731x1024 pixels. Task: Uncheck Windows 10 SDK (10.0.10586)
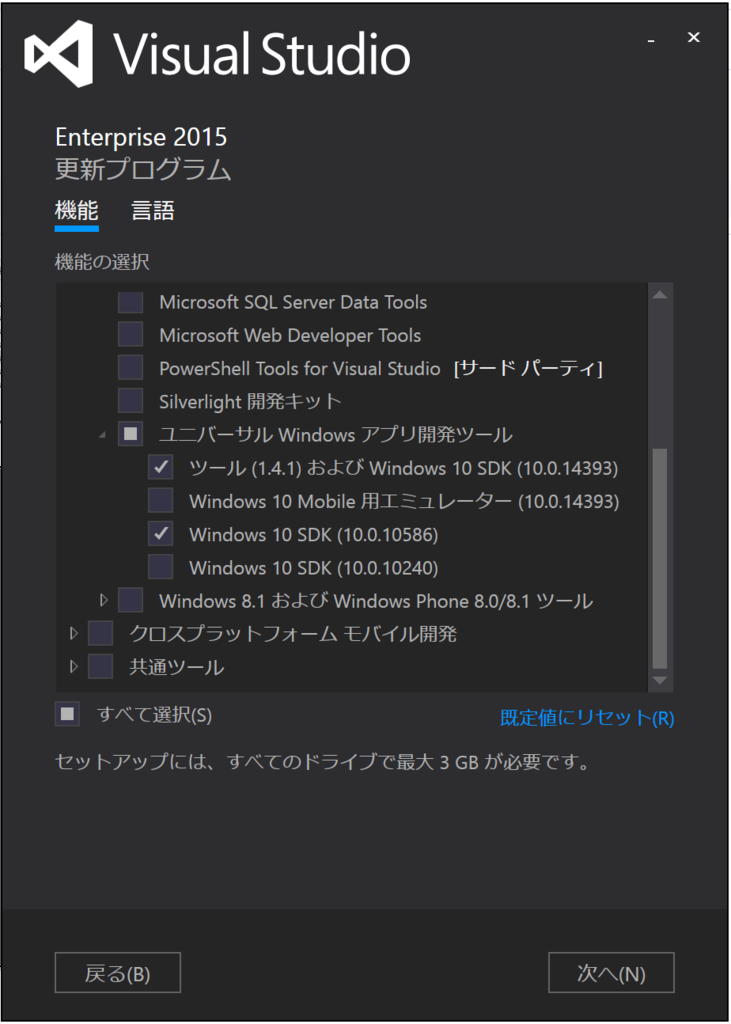pos(161,533)
